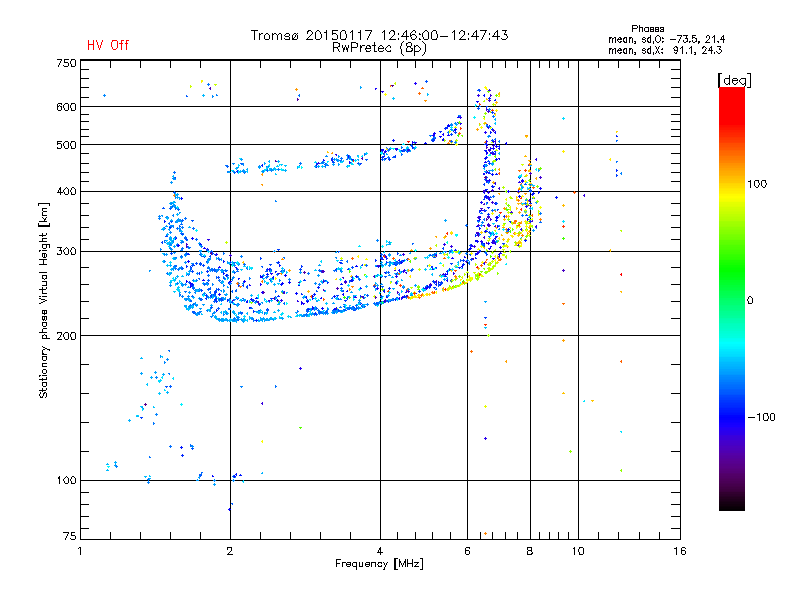Click the mean, sd,O phase statistics line

coord(666,39)
